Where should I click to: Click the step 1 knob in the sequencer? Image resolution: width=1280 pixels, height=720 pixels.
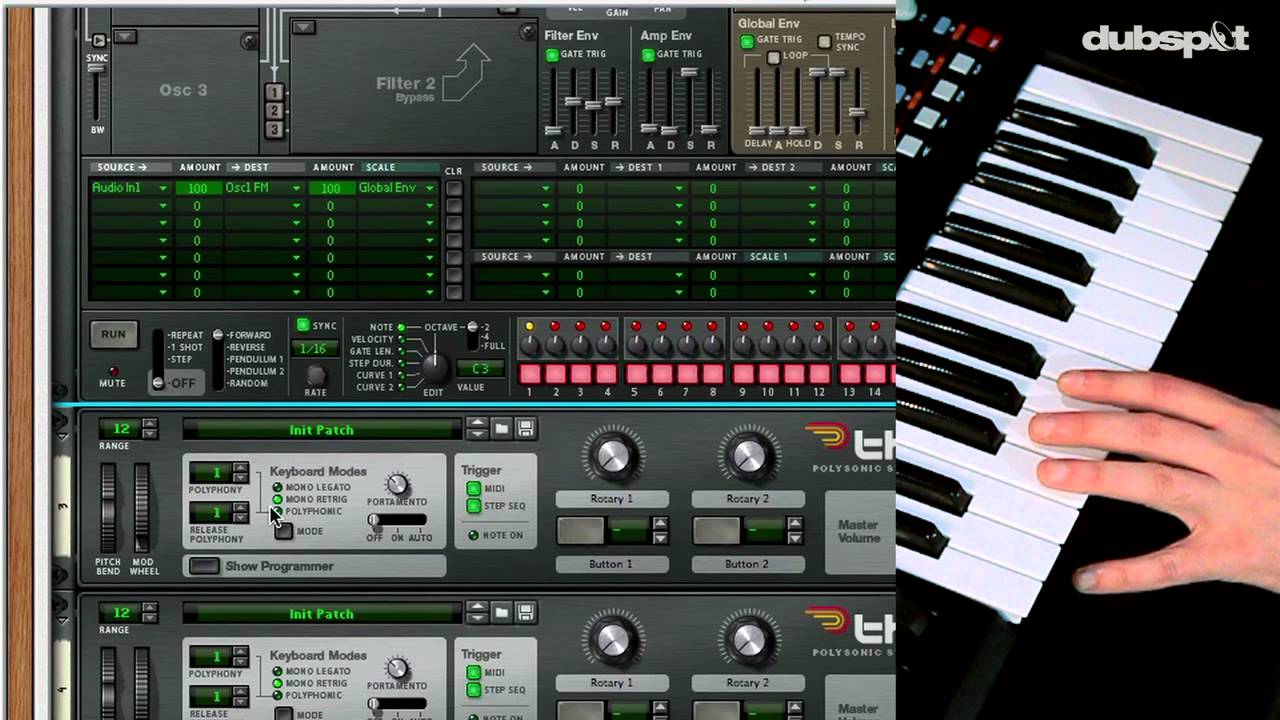pos(530,345)
